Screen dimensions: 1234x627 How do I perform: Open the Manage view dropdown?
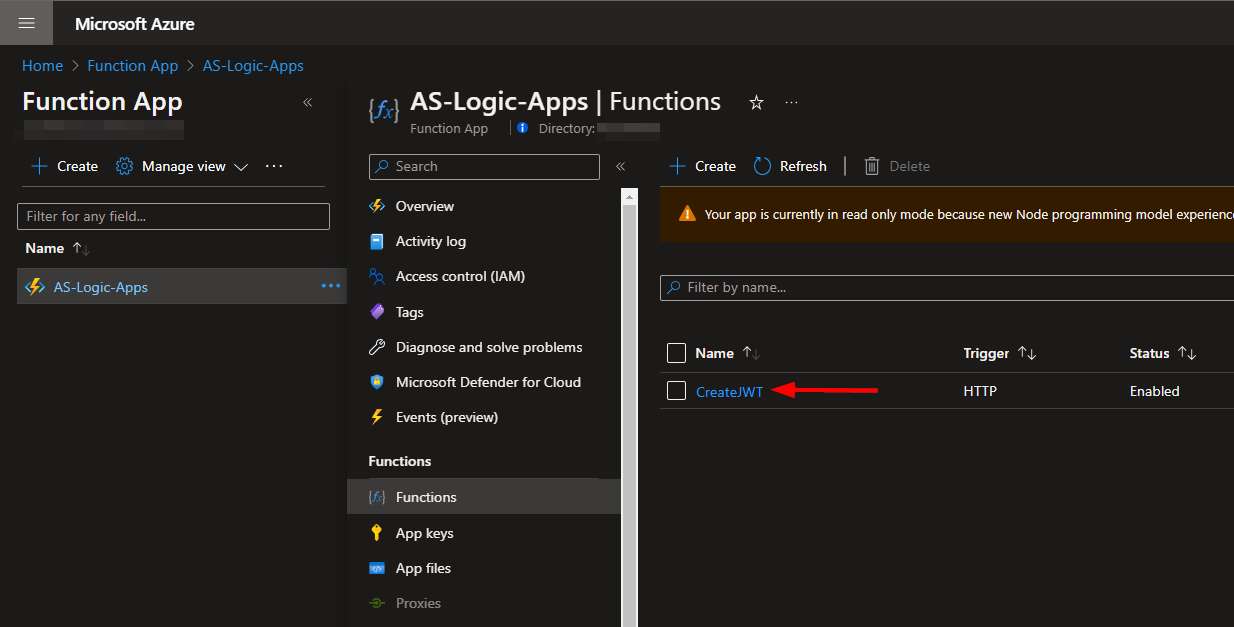point(182,166)
